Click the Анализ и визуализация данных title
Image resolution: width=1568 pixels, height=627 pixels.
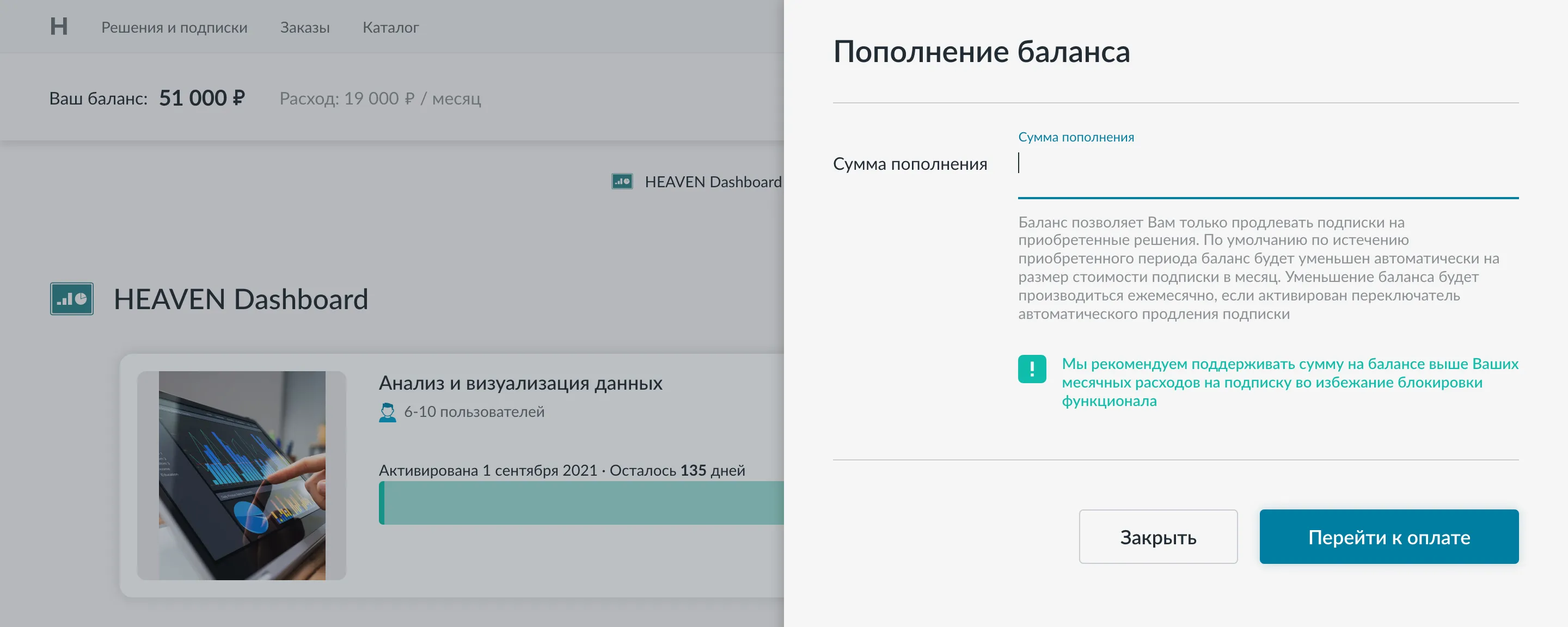(520, 383)
